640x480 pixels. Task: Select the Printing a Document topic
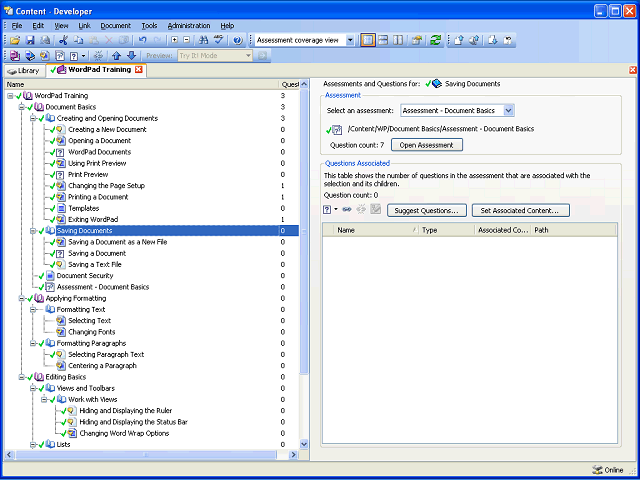pos(98,197)
